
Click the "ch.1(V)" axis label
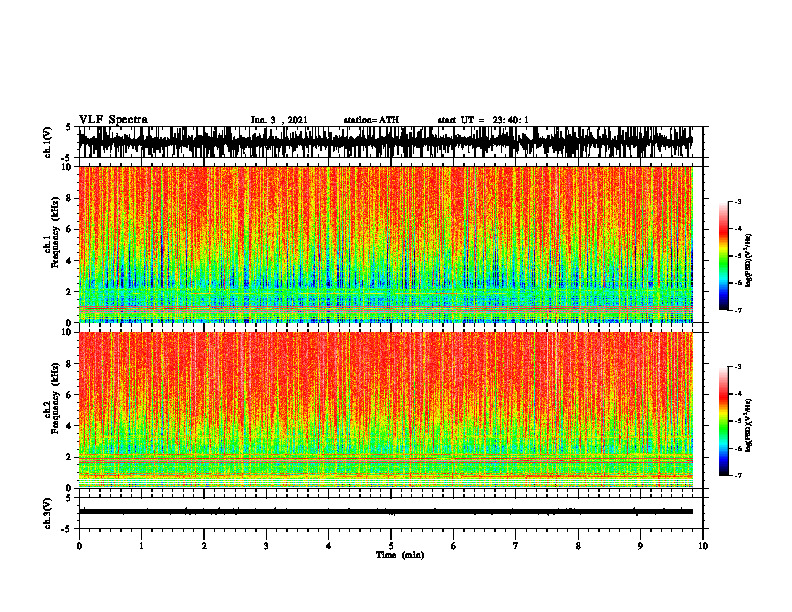pyautogui.click(x=48, y=142)
